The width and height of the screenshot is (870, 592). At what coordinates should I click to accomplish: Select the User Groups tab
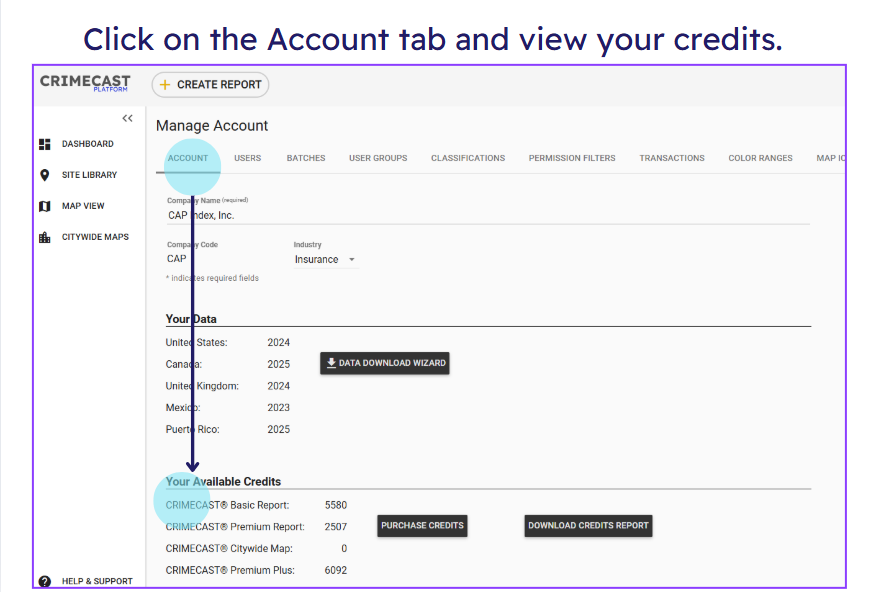click(x=378, y=158)
